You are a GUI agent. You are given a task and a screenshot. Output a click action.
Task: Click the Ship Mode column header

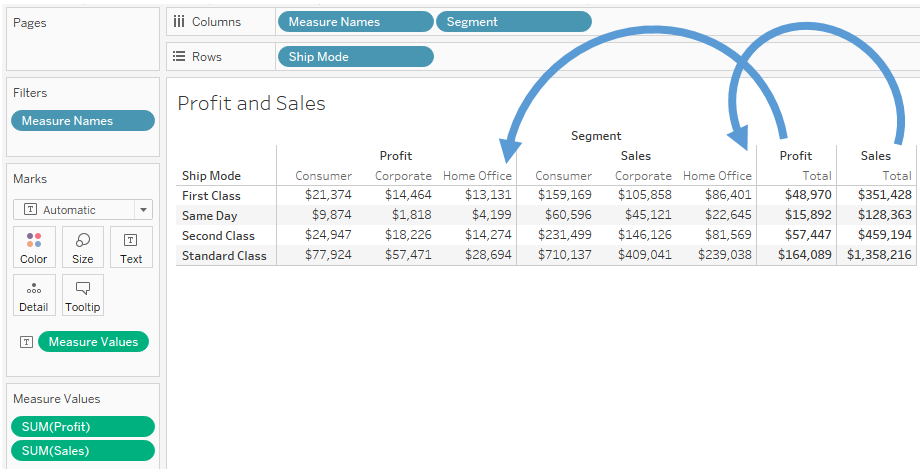tap(211, 176)
